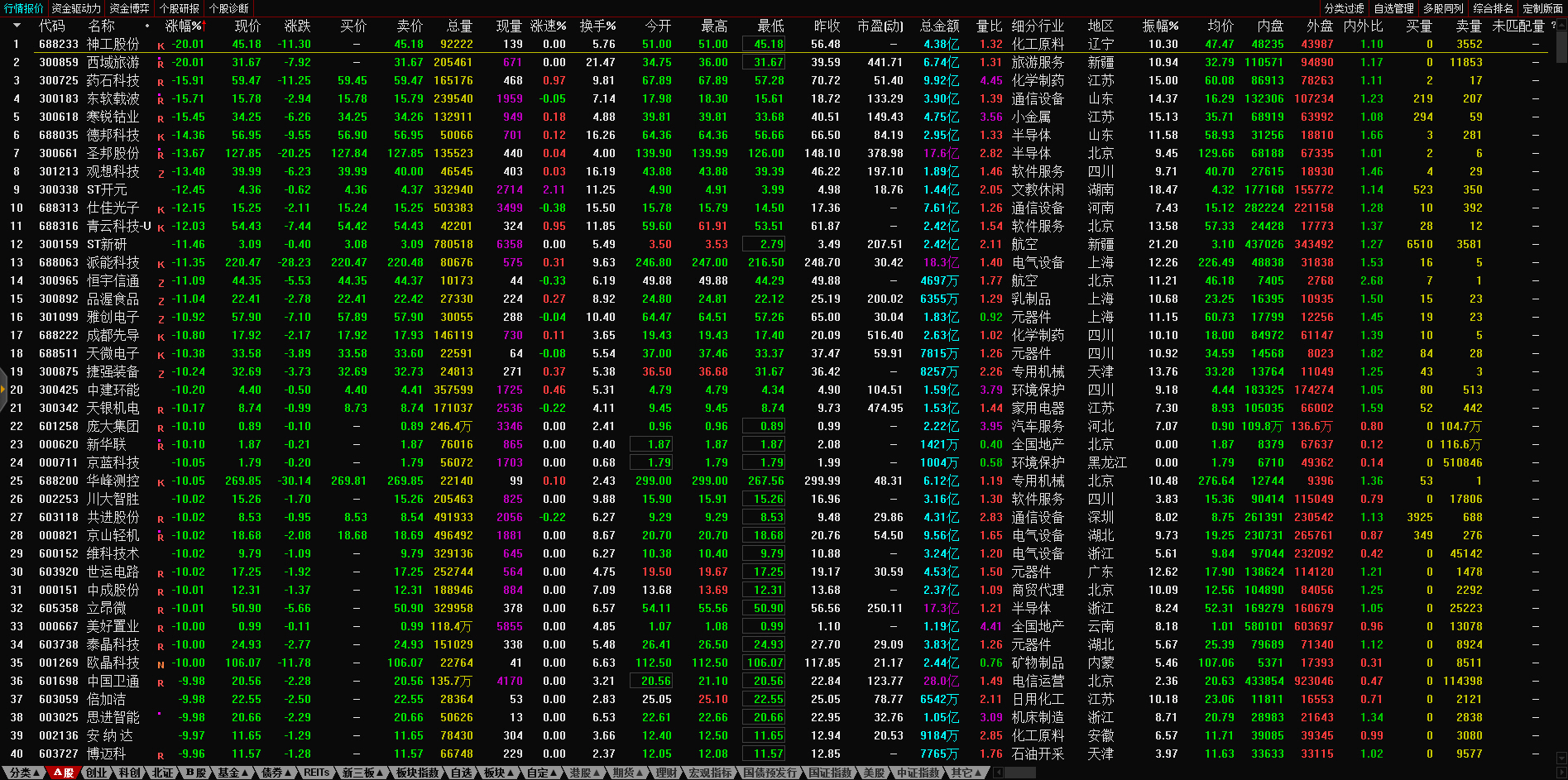Sort by 涨幅% column header

[x=183, y=26]
